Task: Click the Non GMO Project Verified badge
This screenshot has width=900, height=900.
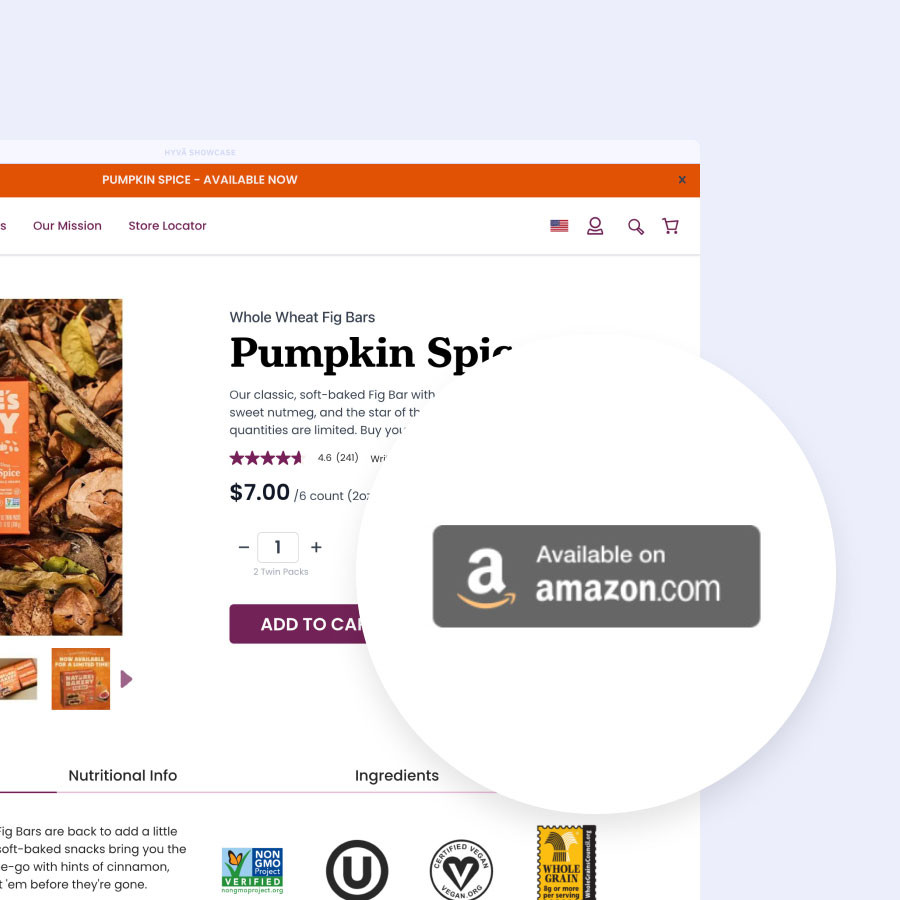Action: [x=253, y=870]
